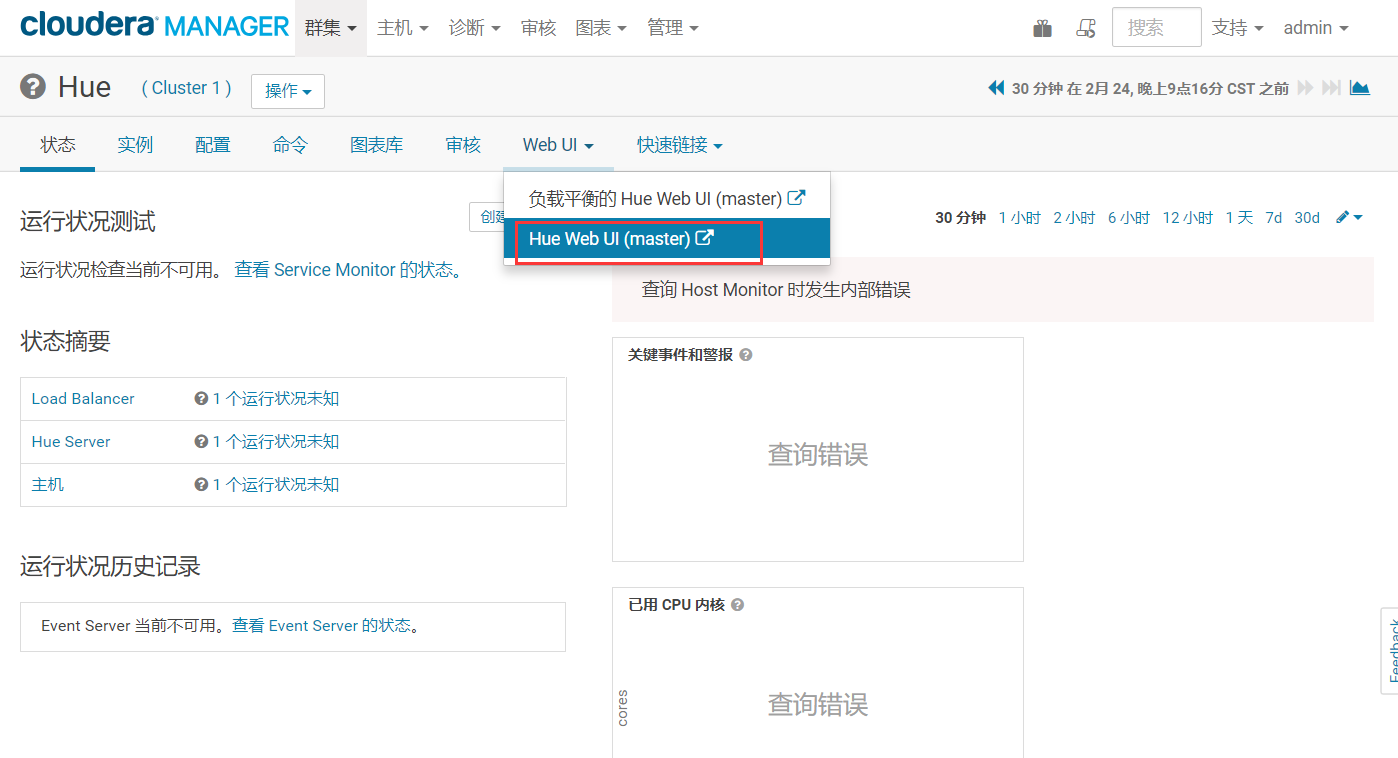Select Hue Web UI (master) menu entry
1398x758 pixels.
(x=667, y=238)
